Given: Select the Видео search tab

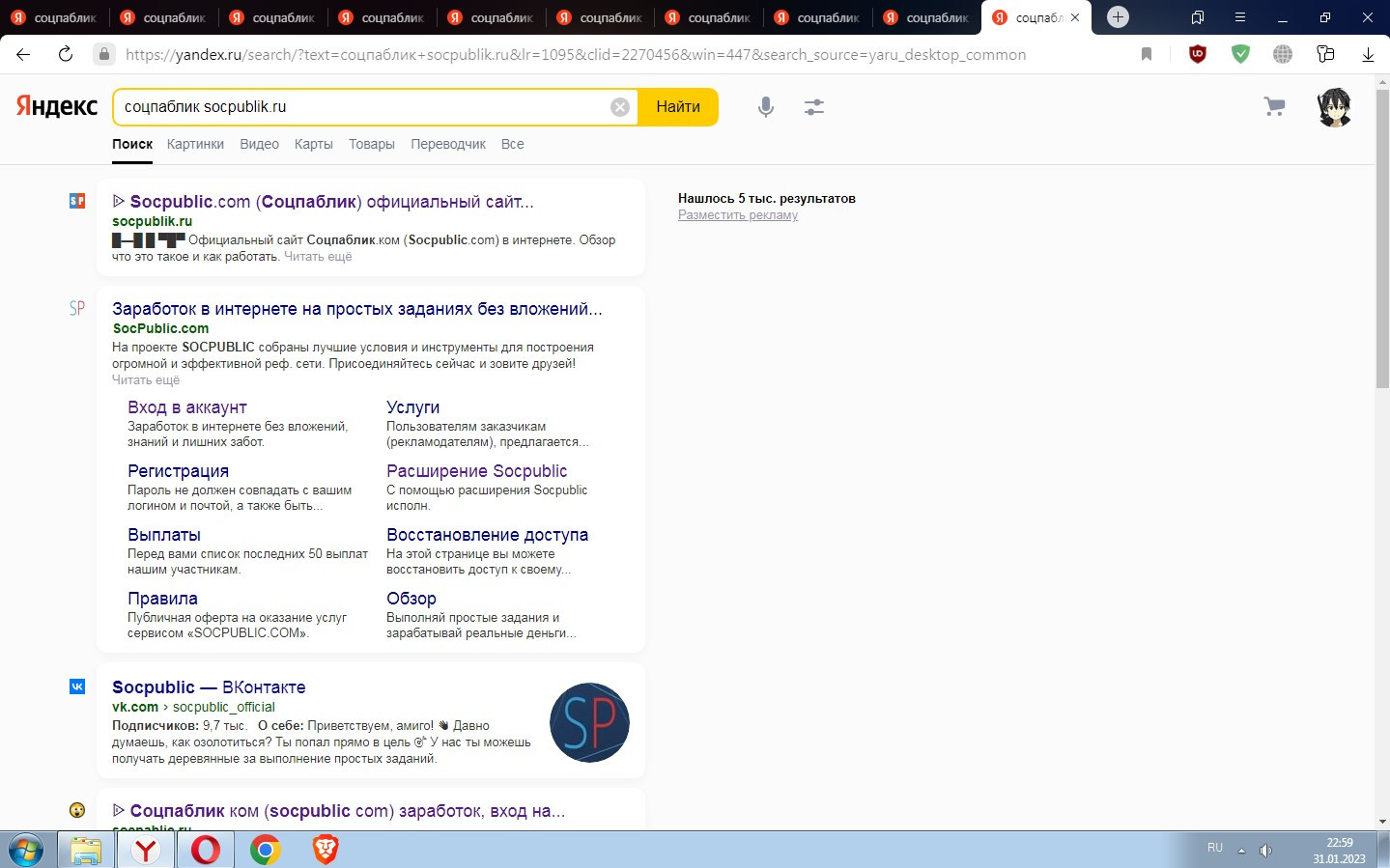Looking at the screenshot, I should point(259,144).
